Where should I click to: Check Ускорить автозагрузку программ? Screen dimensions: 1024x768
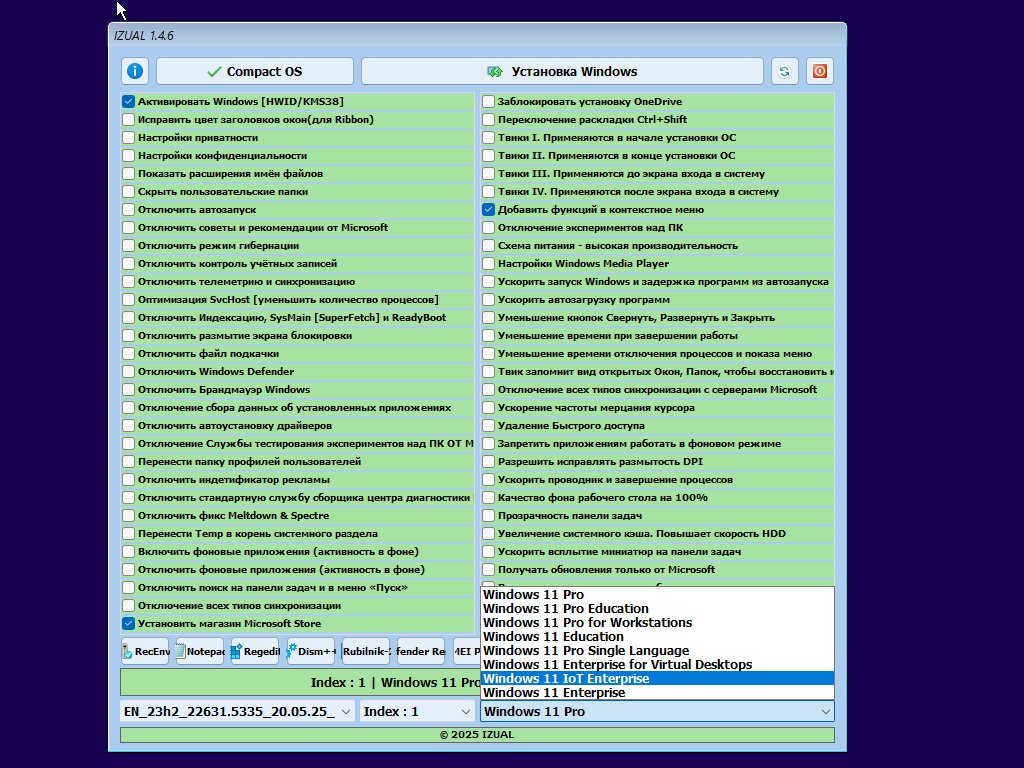point(488,300)
